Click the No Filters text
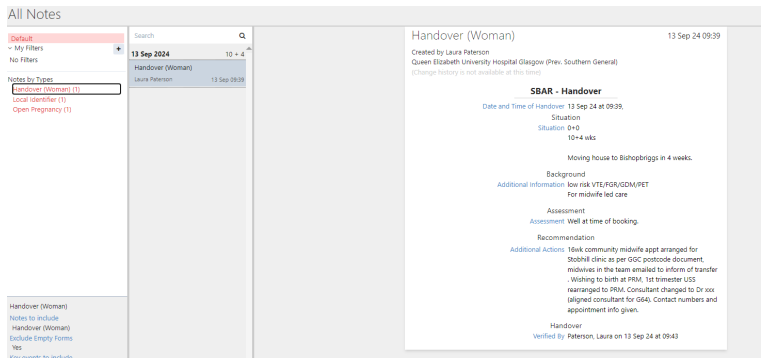 pyautogui.click(x=23, y=60)
